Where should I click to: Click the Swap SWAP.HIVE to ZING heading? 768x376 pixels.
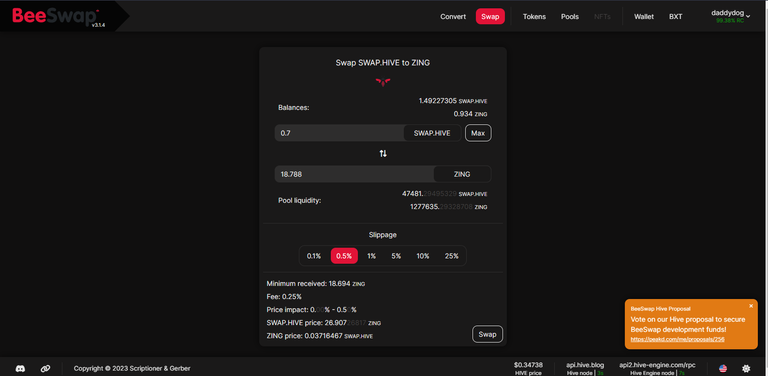click(383, 63)
